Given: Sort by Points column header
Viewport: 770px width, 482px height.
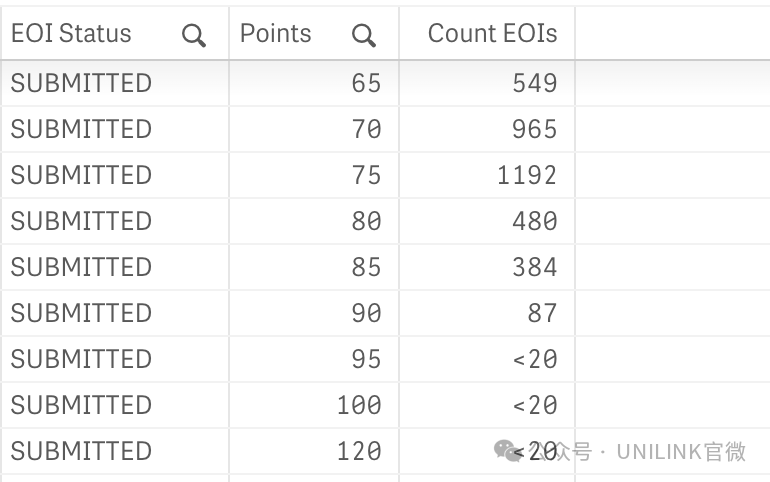Looking at the screenshot, I should coord(275,33).
